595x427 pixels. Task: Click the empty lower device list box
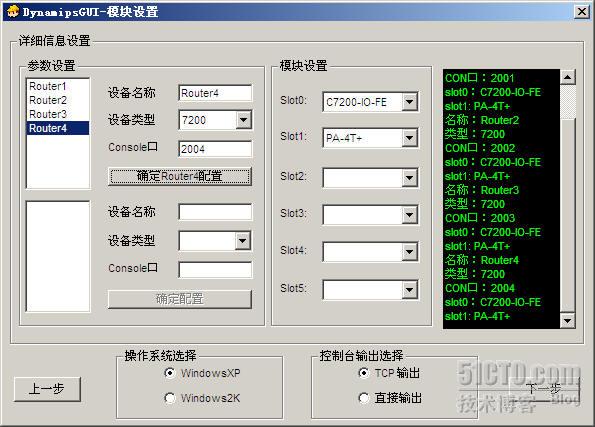pyautogui.click(x=58, y=257)
